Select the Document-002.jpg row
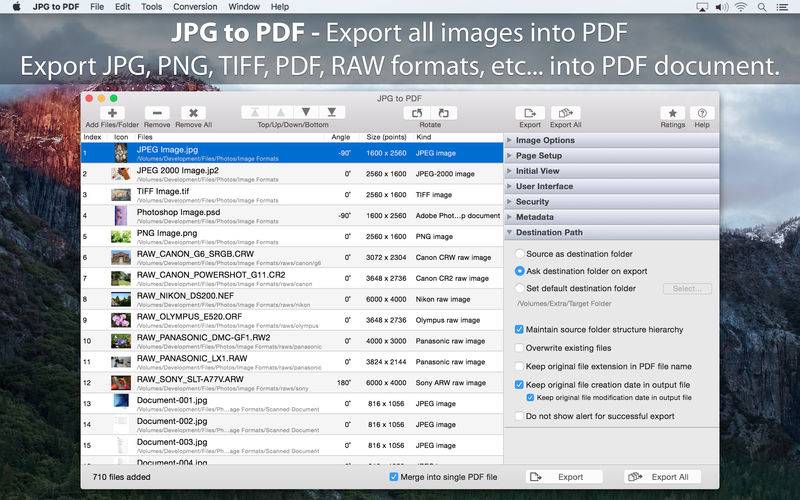Screen dimensions: 800x500 point(292,424)
